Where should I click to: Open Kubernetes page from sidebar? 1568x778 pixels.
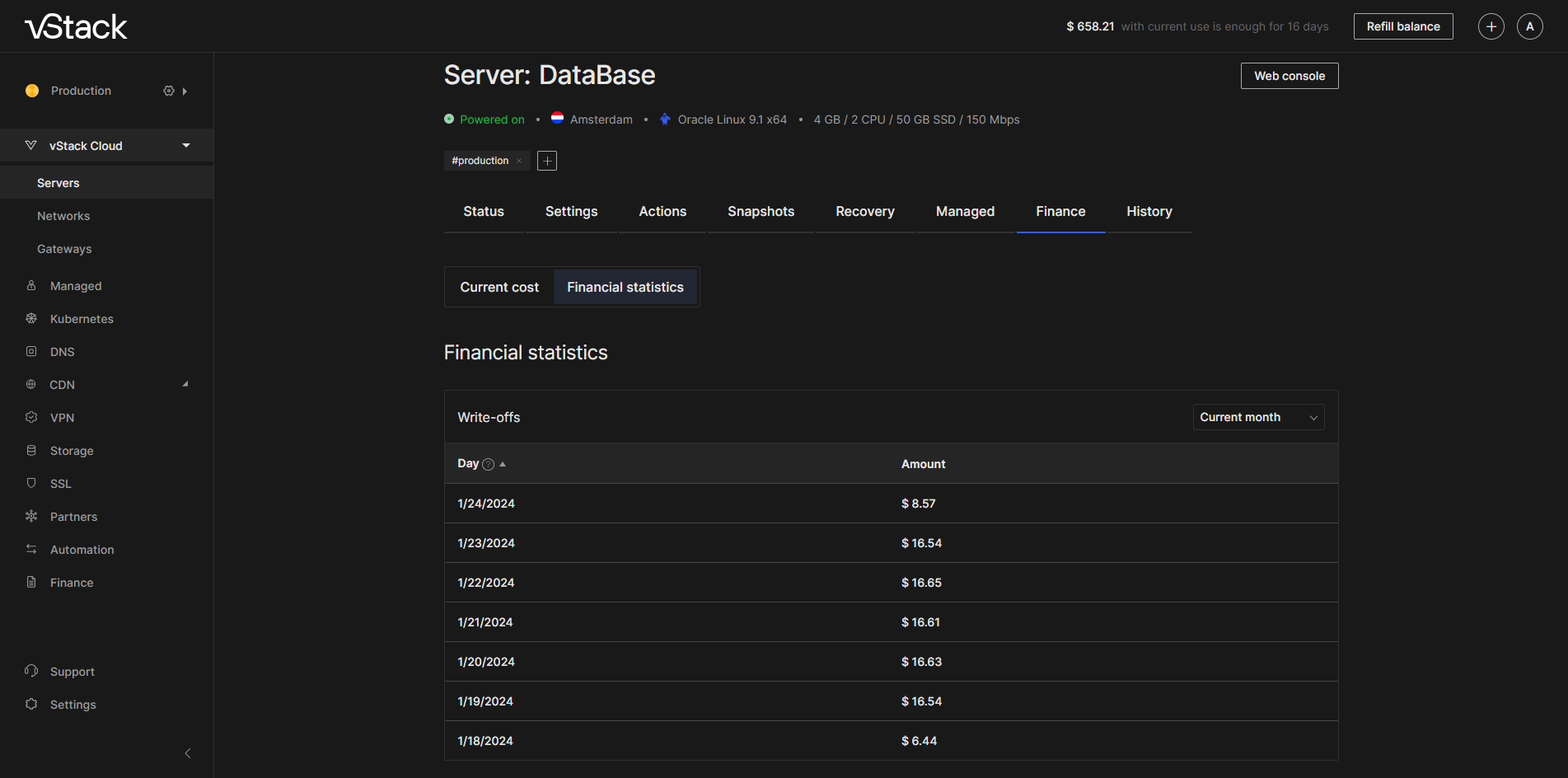tap(82, 319)
